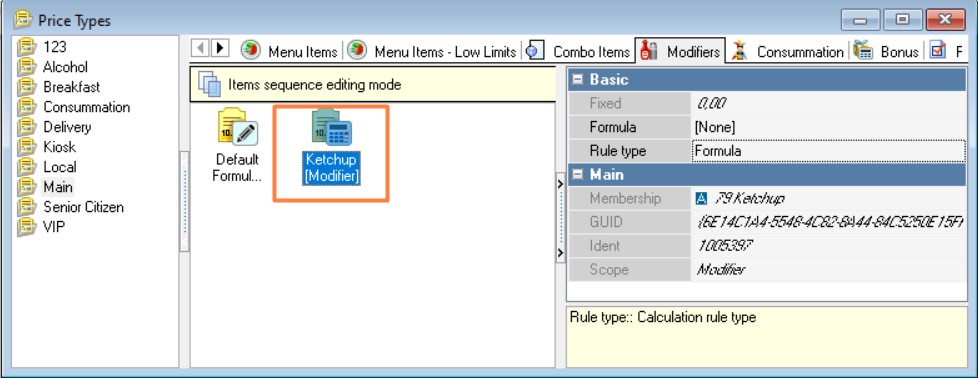Click the Items sequence editing mode icon
The width and height of the screenshot is (978, 378).
pos(209,84)
